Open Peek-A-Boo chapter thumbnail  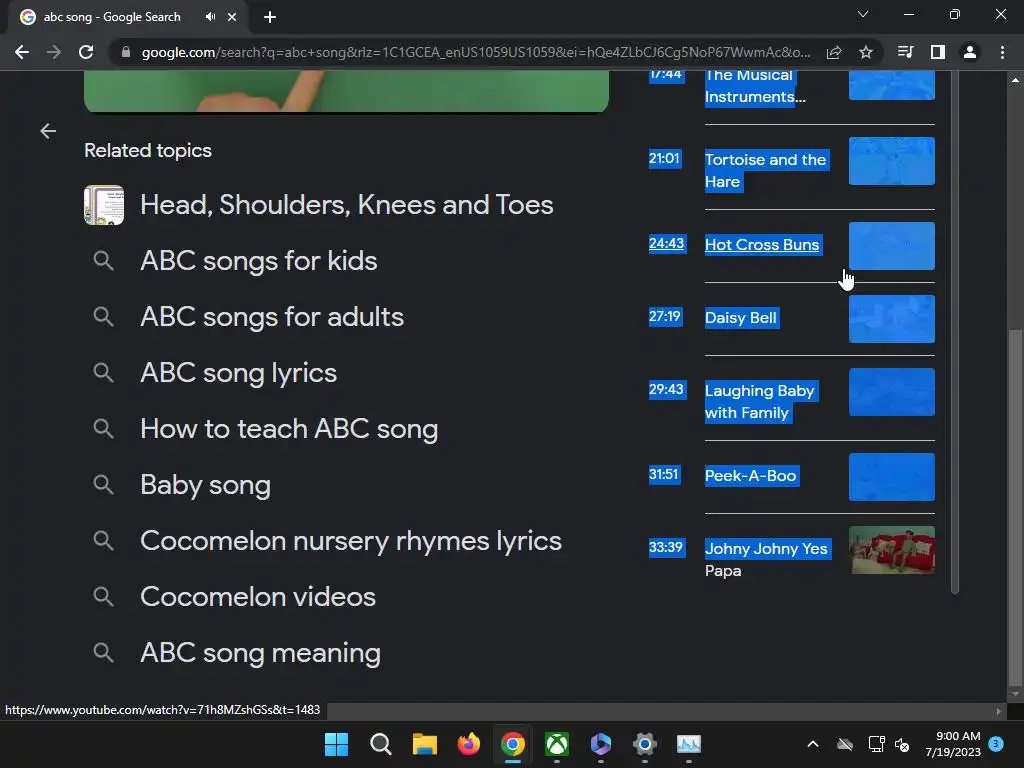coord(891,477)
